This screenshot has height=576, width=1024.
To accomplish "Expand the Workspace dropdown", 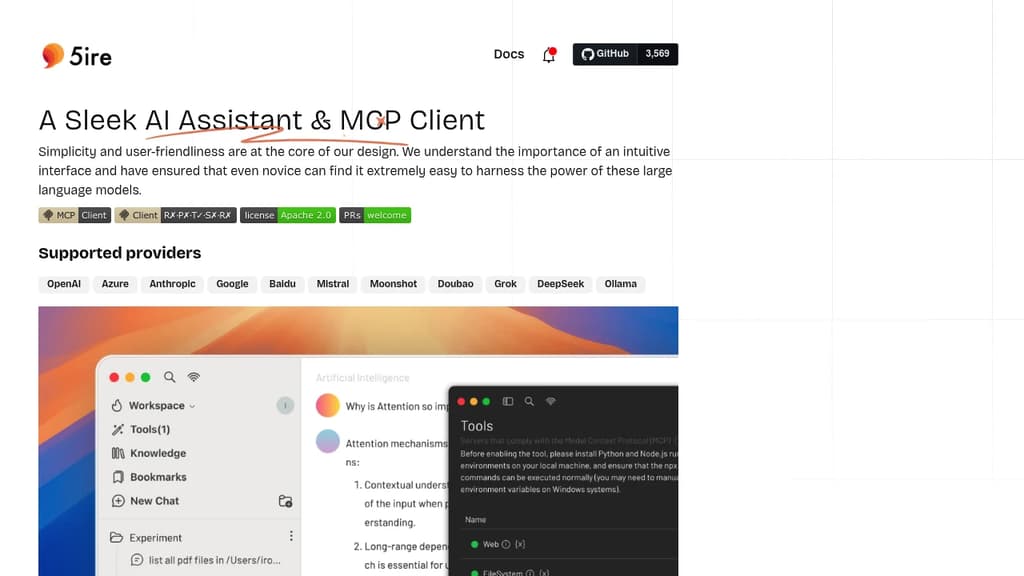I will (x=162, y=406).
